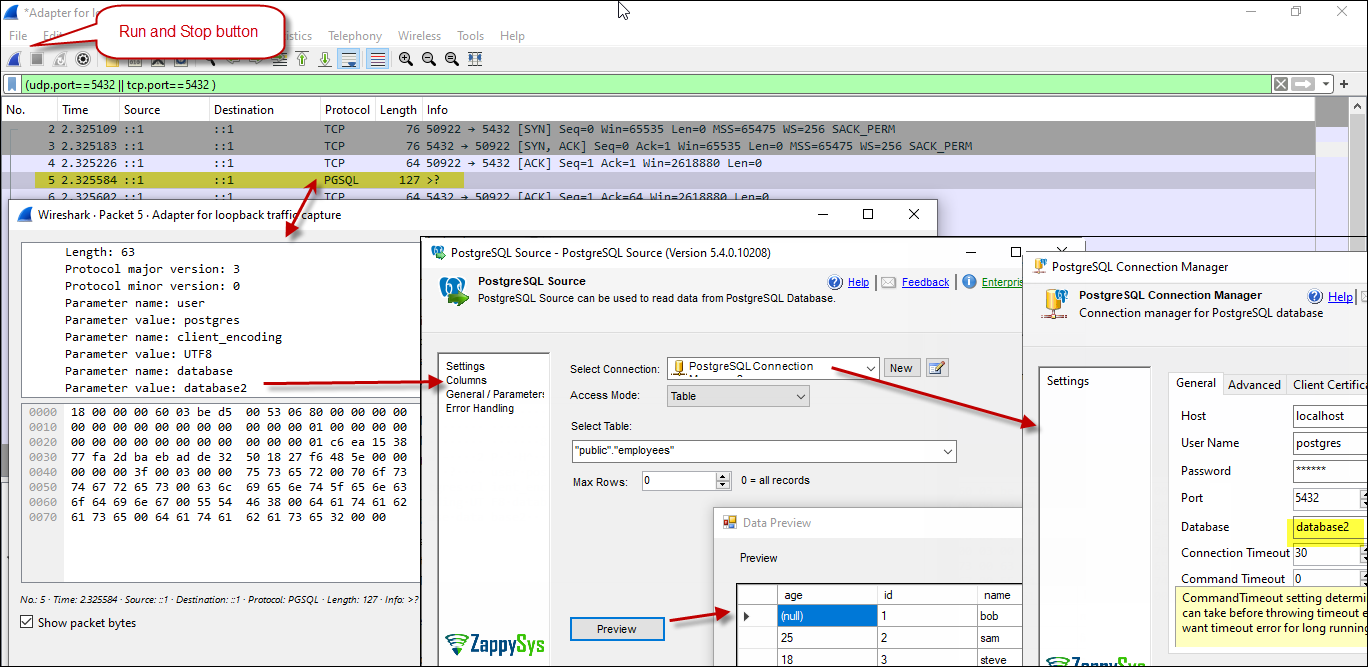Viewport: 1368px width, 667px height.
Task: Sort packets by Destination column header
Action: [x=264, y=110]
